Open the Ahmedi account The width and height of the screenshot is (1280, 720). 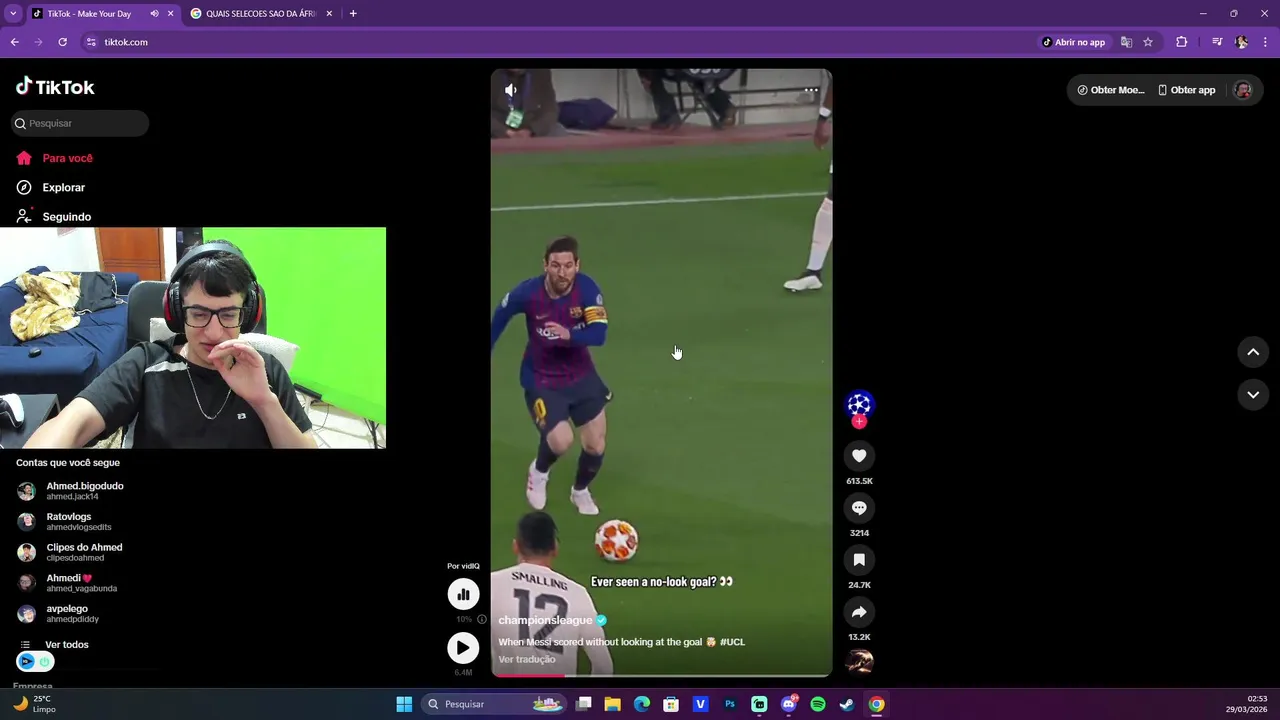(x=67, y=583)
